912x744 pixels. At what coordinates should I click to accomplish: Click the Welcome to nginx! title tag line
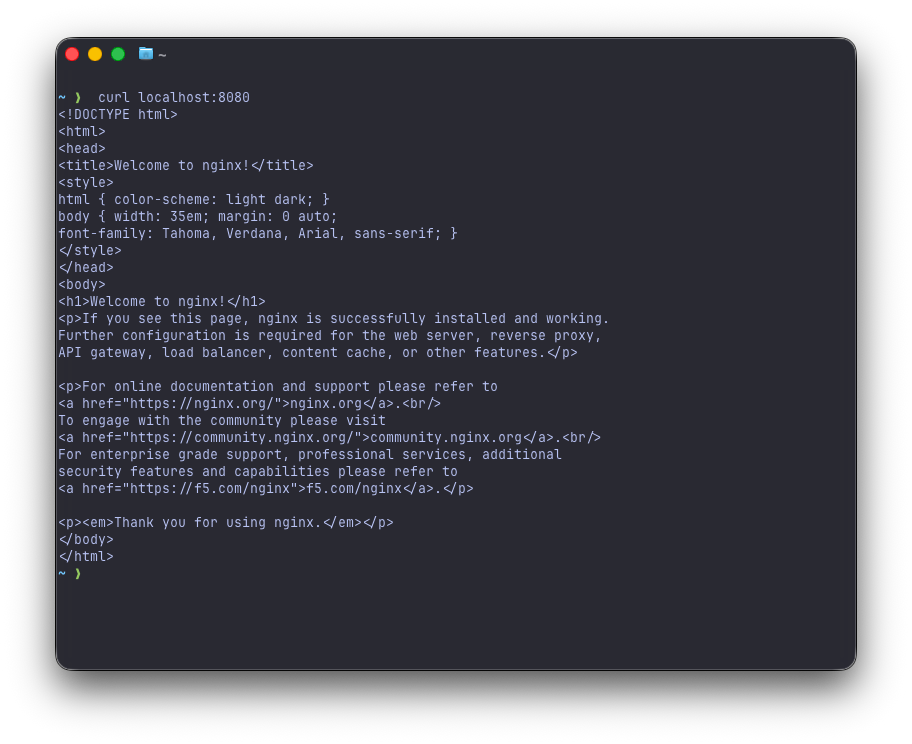186,166
